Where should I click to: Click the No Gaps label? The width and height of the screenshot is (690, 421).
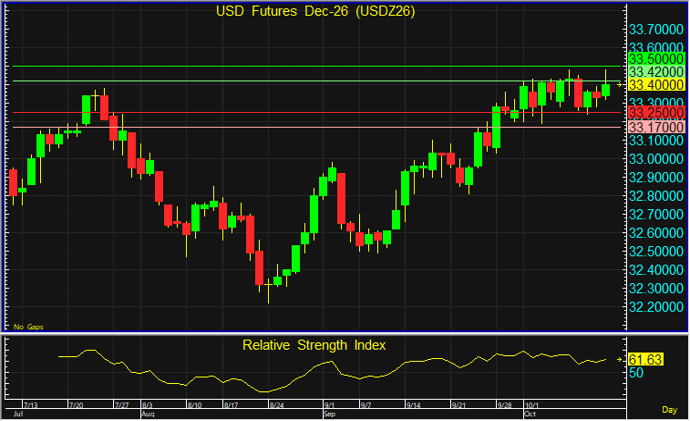(x=28, y=327)
